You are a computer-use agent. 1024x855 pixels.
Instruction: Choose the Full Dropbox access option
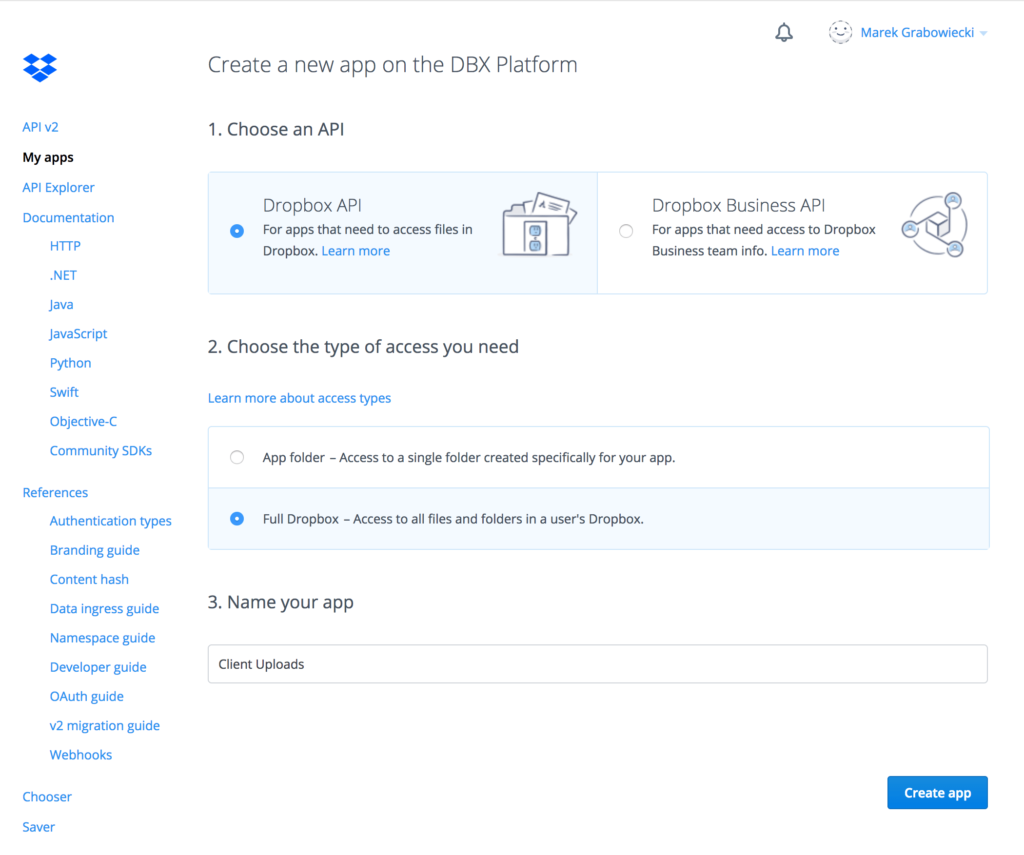[237, 519]
